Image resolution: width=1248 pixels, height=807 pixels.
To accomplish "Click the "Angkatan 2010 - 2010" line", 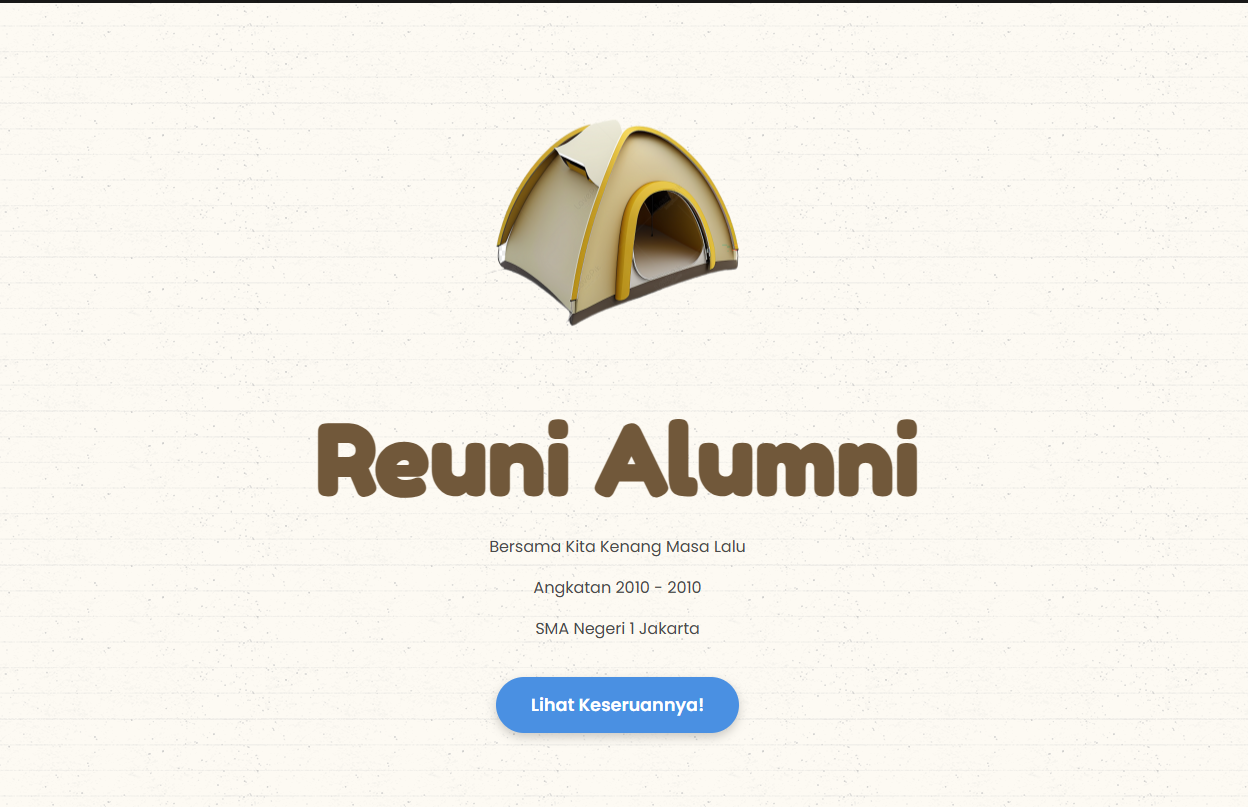I will [x=617, y=588].
